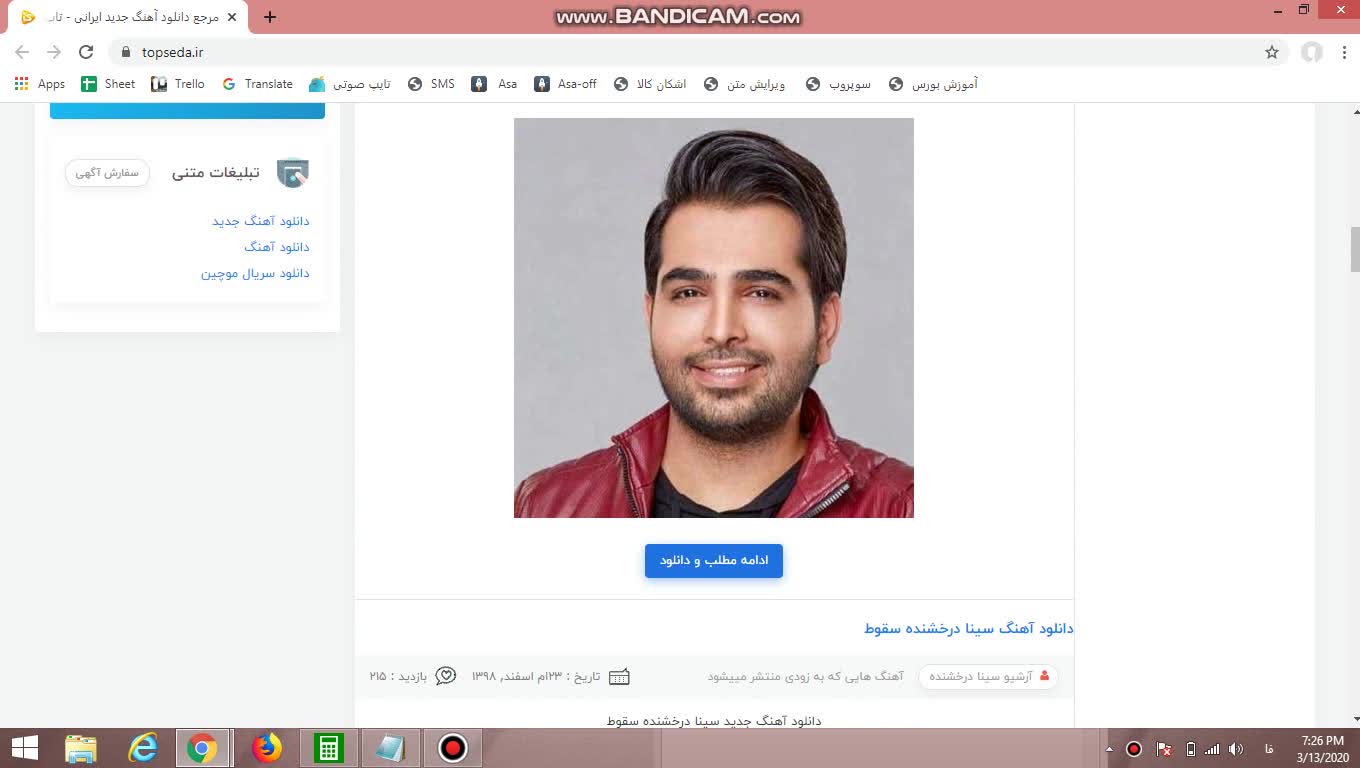Open the دانلود سریال موچین link

[x=255, y=273]
